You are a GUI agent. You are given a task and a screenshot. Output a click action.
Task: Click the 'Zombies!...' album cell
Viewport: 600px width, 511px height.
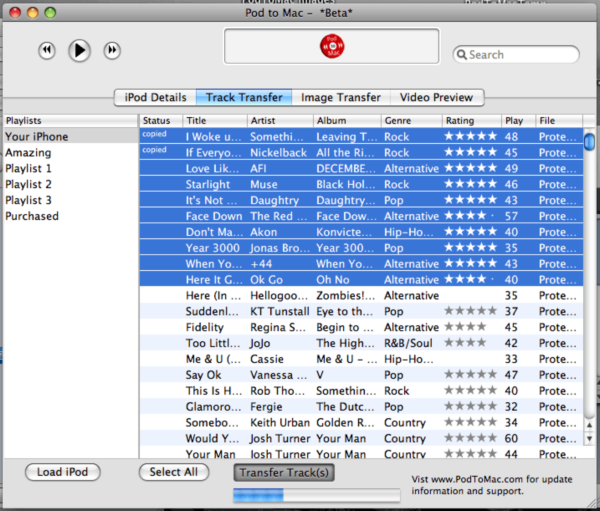pyautogui.click(x=346, y=295)
